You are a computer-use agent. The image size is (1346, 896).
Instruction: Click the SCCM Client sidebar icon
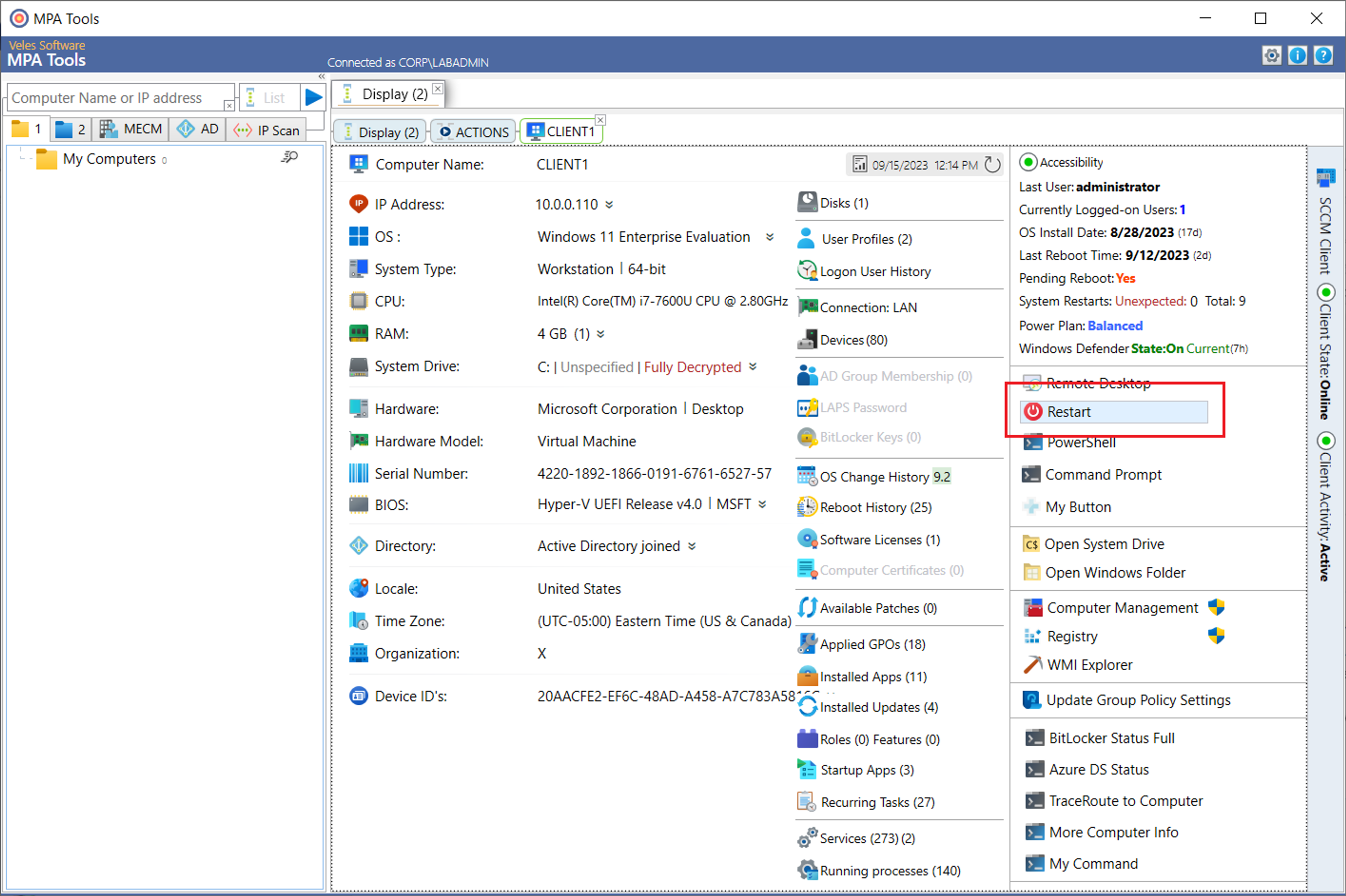pos(1325,178)
